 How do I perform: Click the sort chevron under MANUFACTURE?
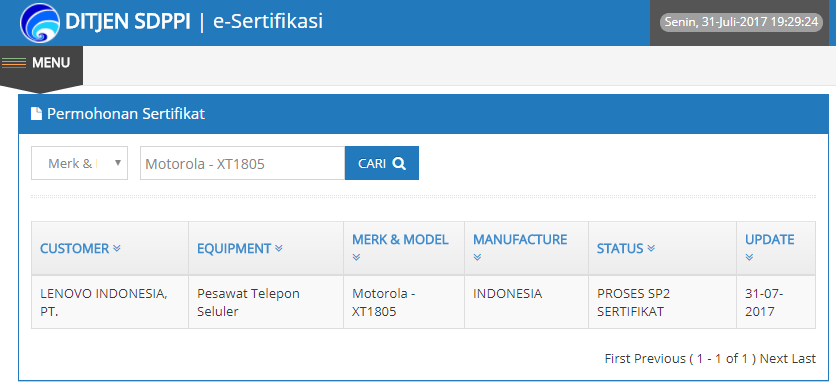(477, 257)
